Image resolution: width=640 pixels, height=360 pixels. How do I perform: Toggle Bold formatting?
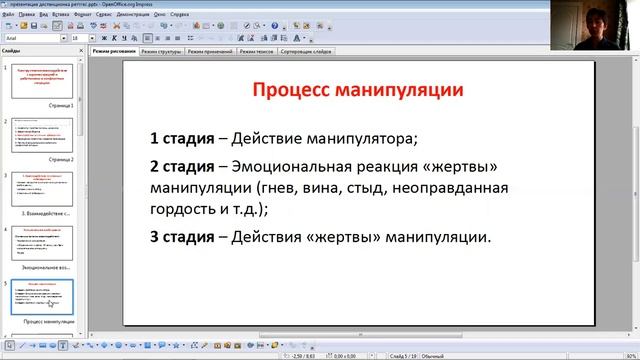[x=104, y=38]
